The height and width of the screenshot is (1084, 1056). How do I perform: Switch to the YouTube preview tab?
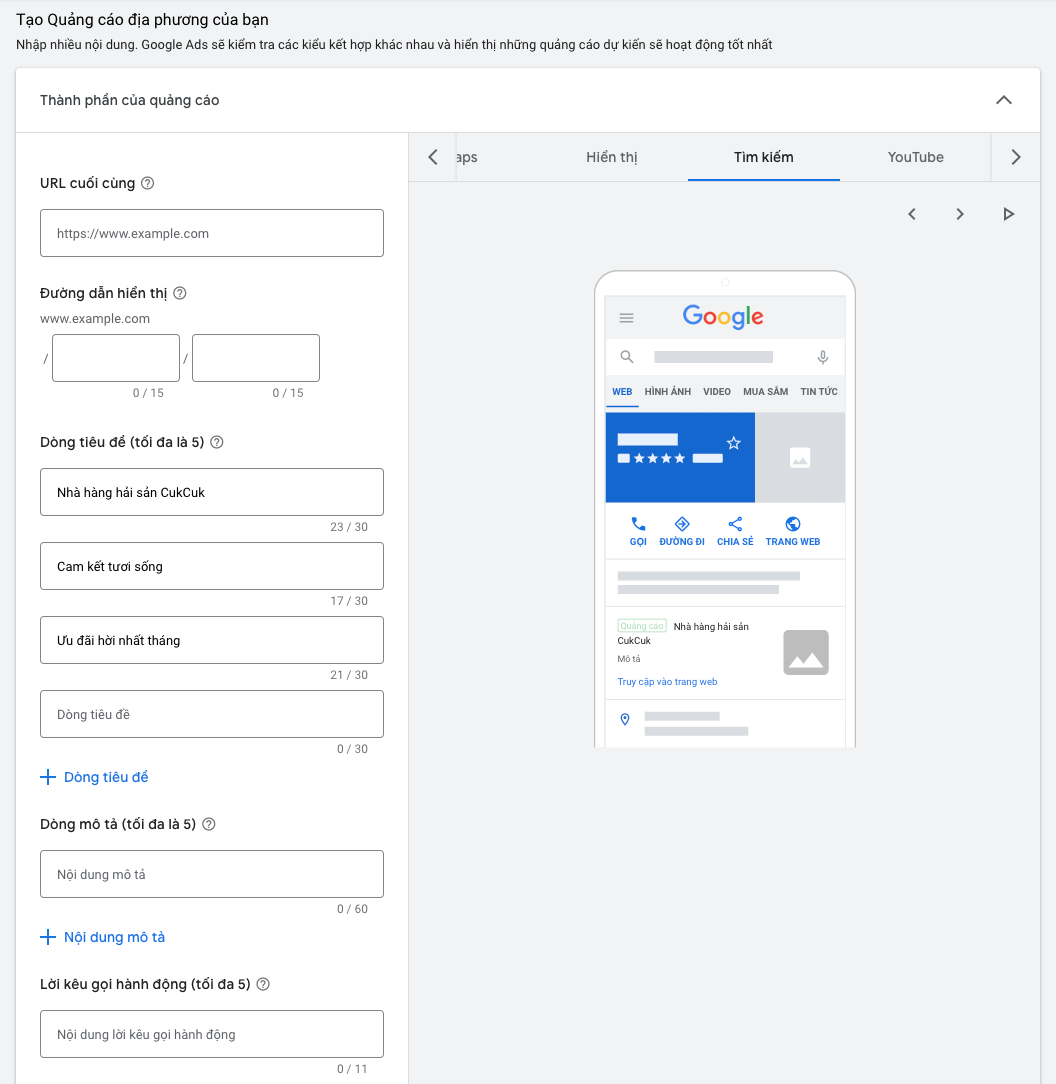(x=916, y=158)
